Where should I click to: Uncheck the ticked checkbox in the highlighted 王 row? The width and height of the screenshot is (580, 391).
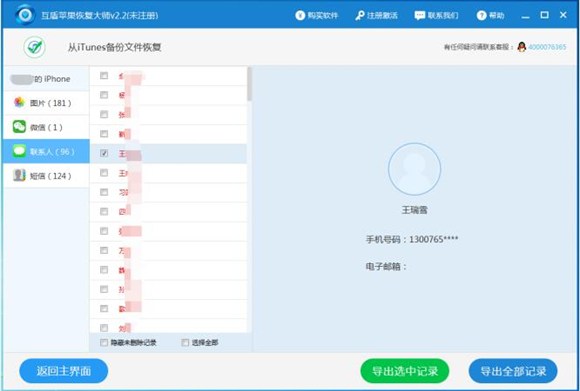(104, 153)
